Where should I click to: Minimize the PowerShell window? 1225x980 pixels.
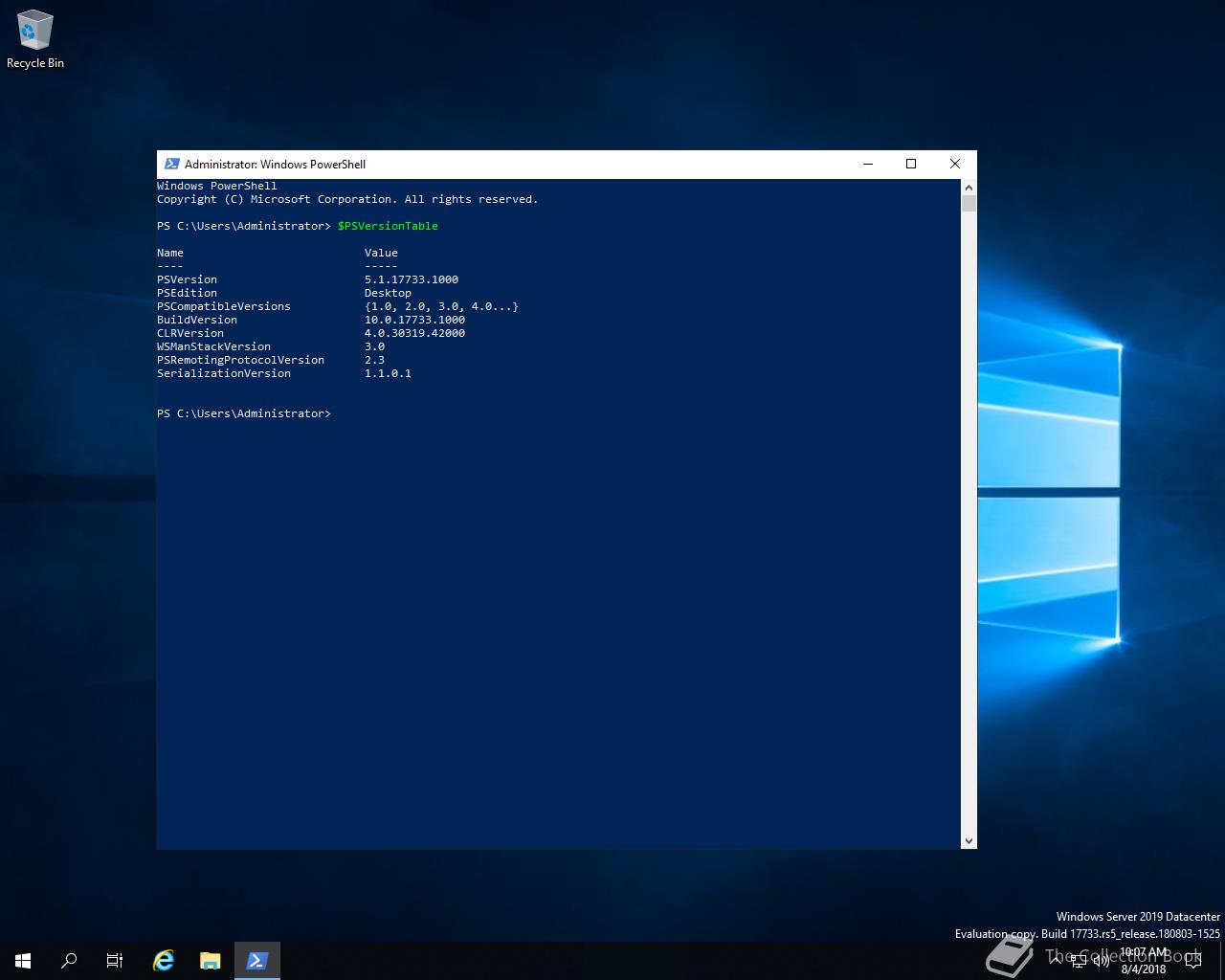click(x=868, y=164)
